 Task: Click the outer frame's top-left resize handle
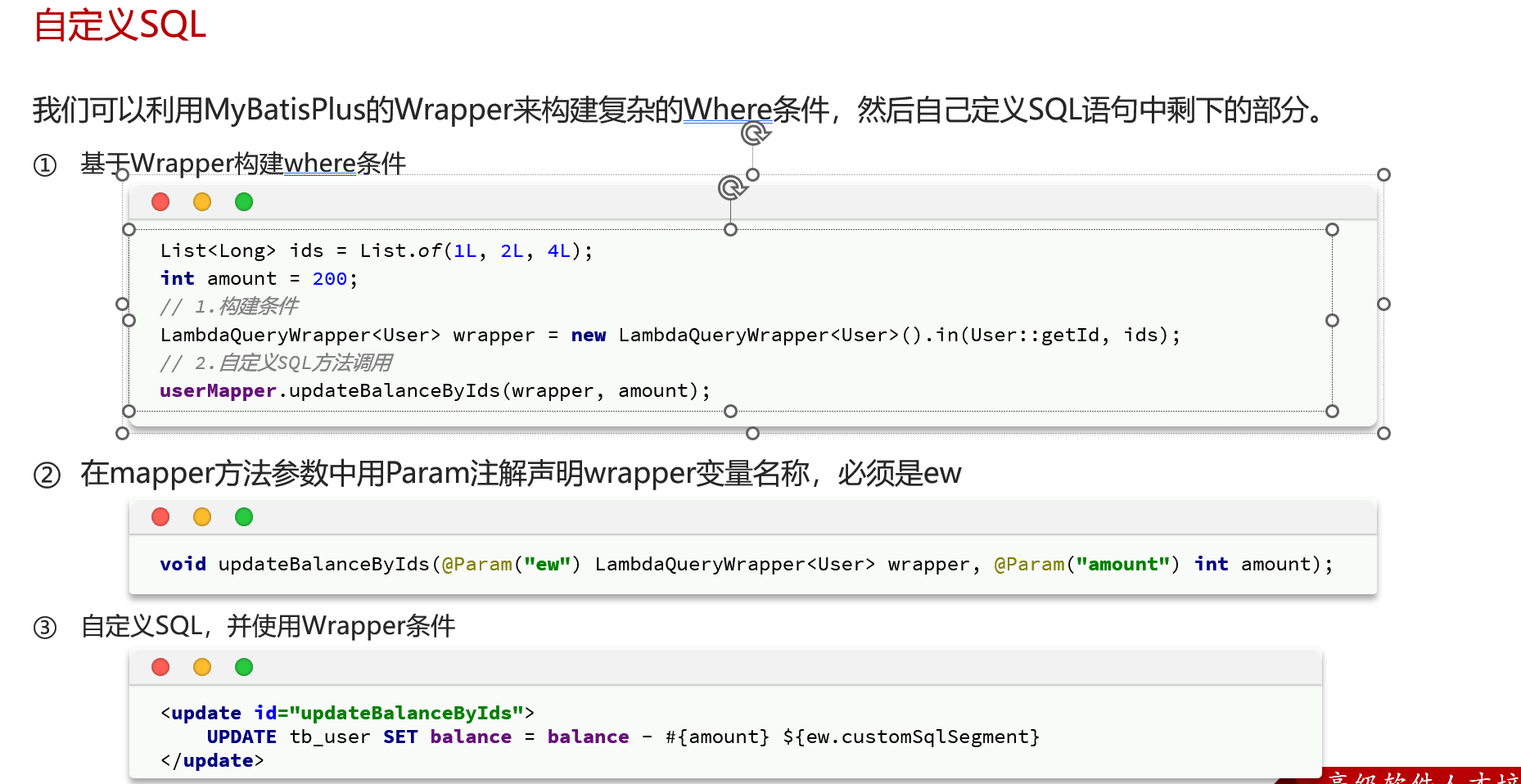[122, 174]
